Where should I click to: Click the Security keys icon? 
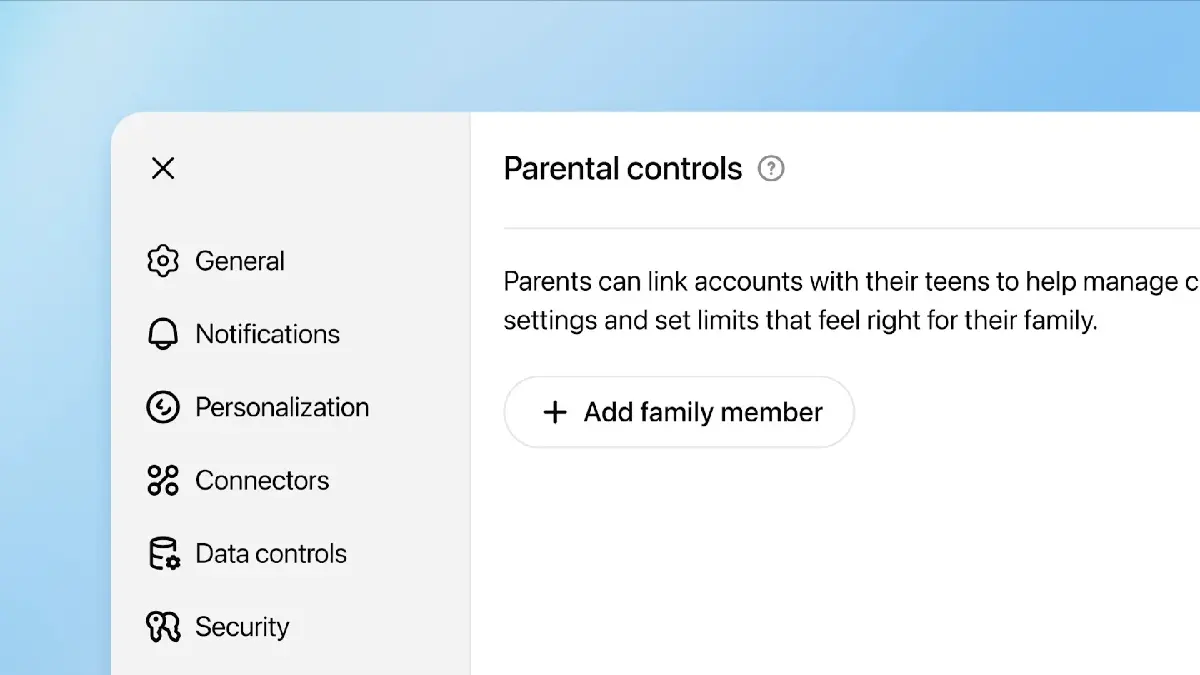(163, 627)
